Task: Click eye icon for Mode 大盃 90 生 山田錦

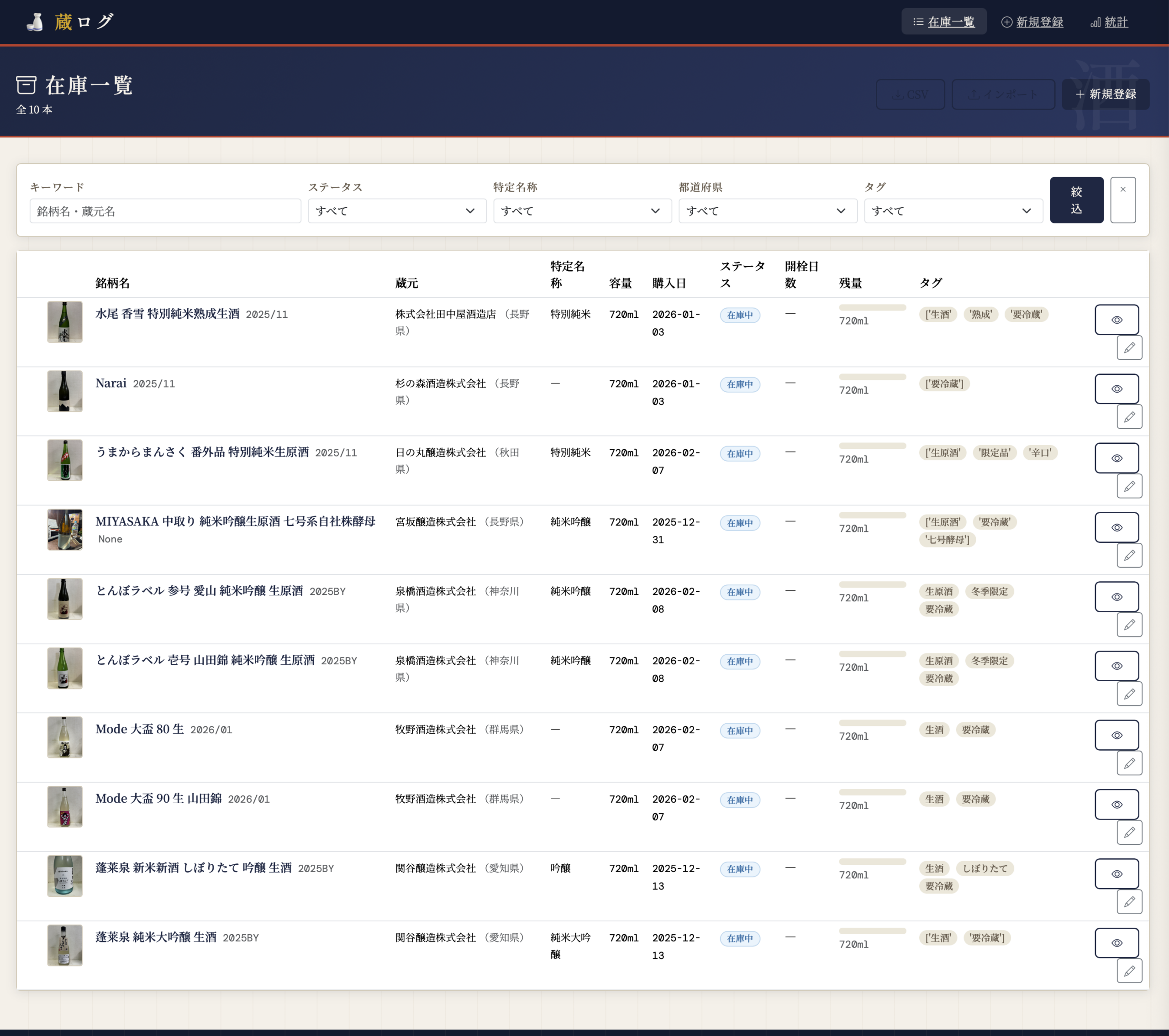Action: click(1116, 805)
